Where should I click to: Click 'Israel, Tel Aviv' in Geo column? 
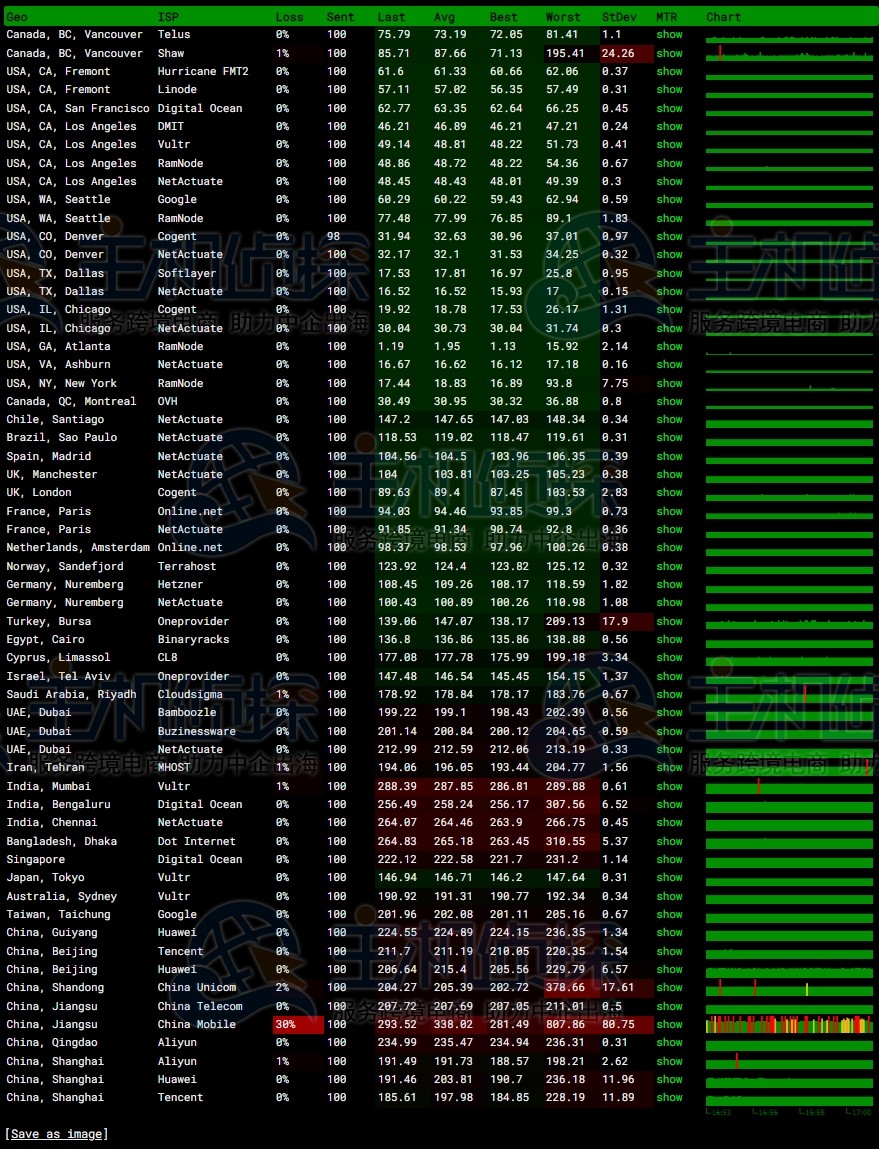click(x=59, y=676)
